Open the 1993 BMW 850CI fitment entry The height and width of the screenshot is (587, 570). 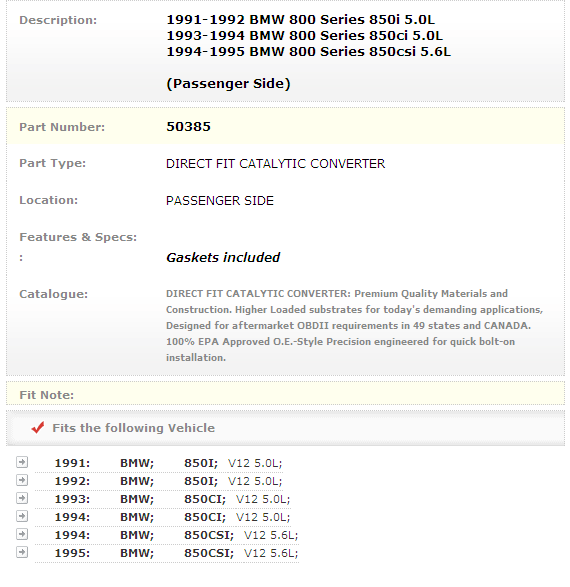163,499
